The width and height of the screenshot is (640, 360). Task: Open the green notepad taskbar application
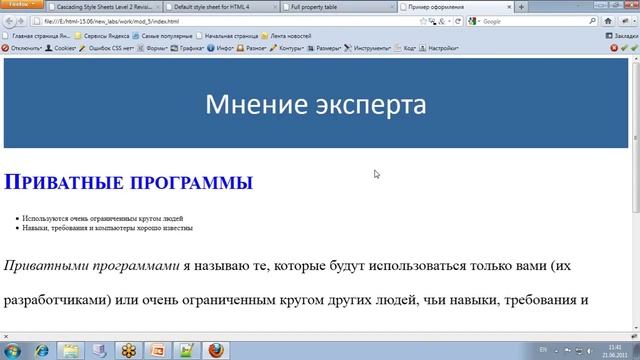[187, 351]
